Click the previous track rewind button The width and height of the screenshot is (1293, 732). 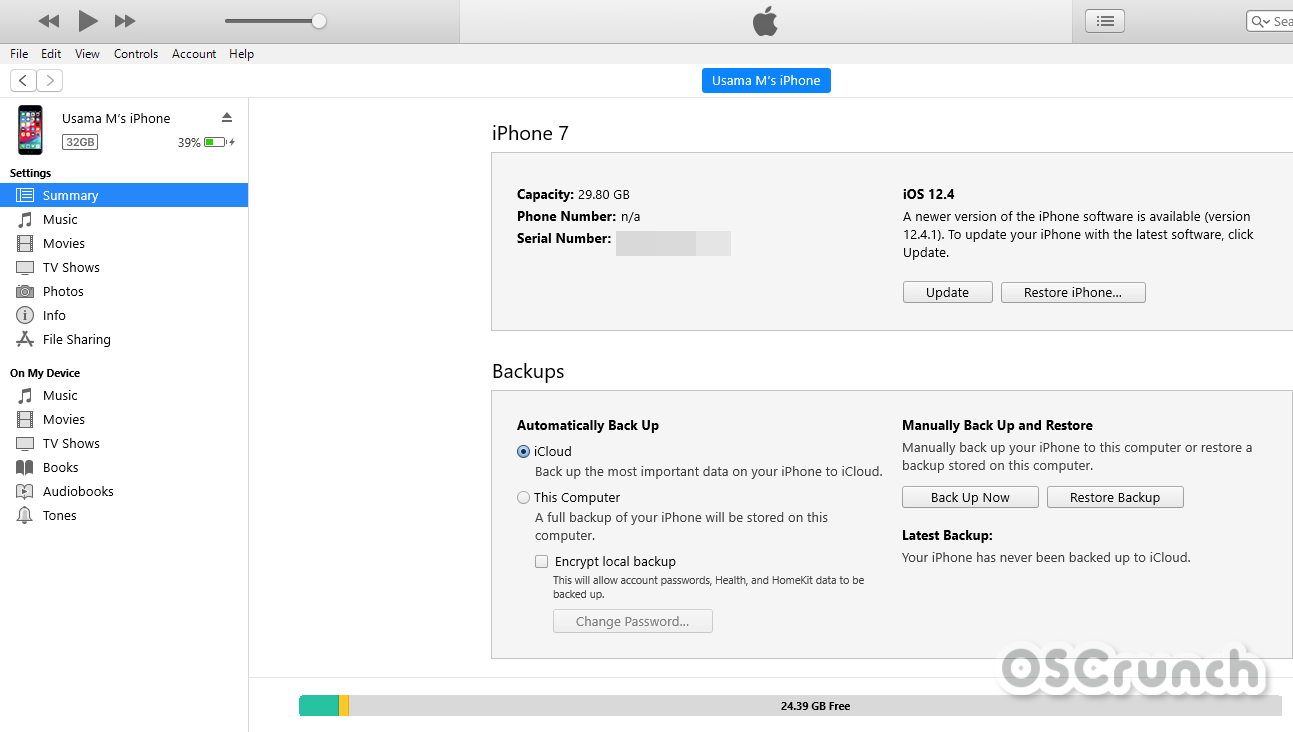coord(48,21)
